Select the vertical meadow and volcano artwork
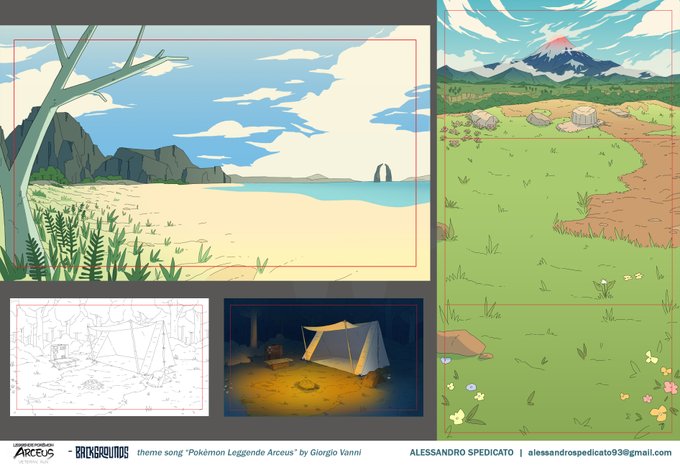 (x=559, y=220)
